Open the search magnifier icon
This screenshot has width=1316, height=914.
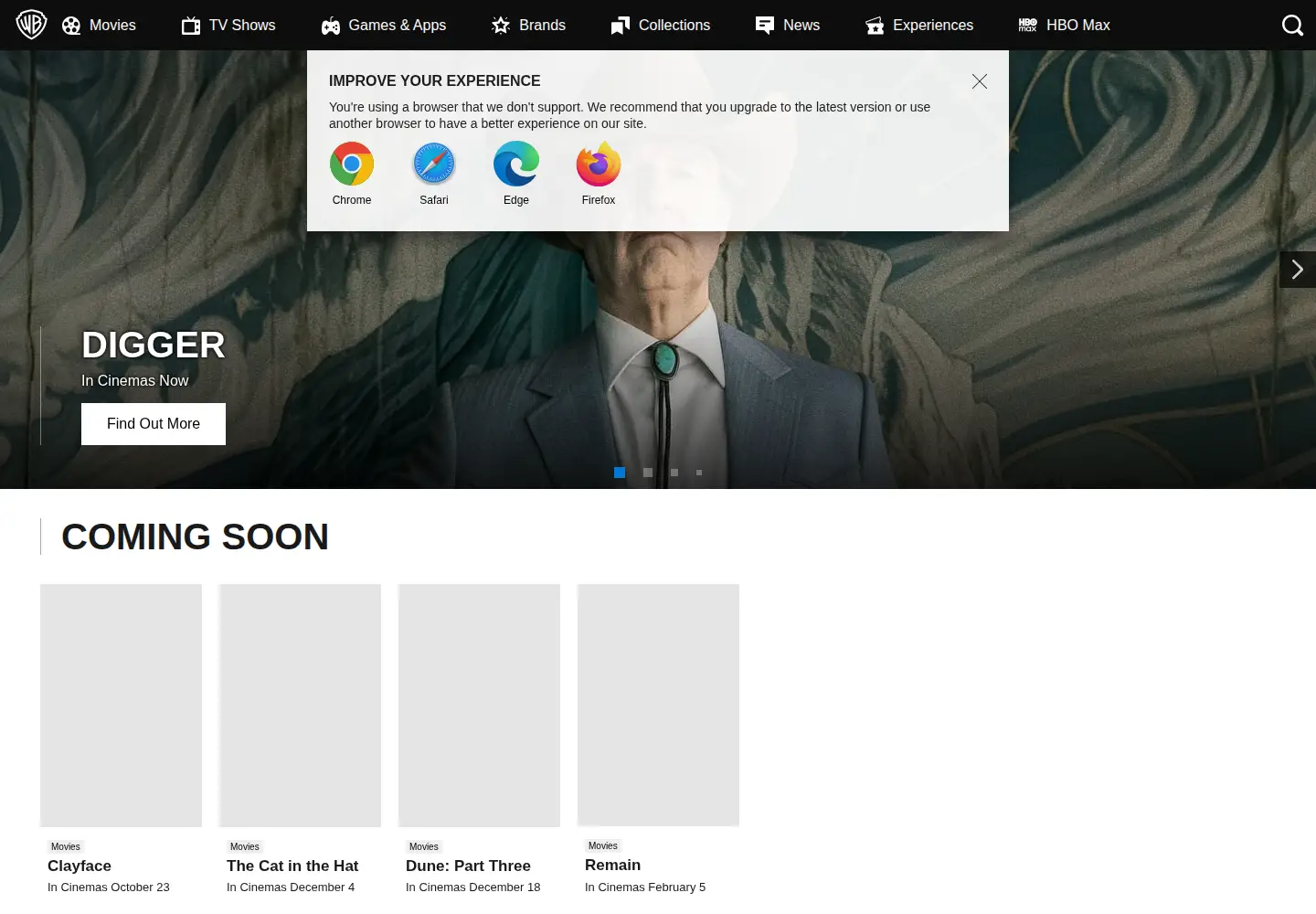1292,26
